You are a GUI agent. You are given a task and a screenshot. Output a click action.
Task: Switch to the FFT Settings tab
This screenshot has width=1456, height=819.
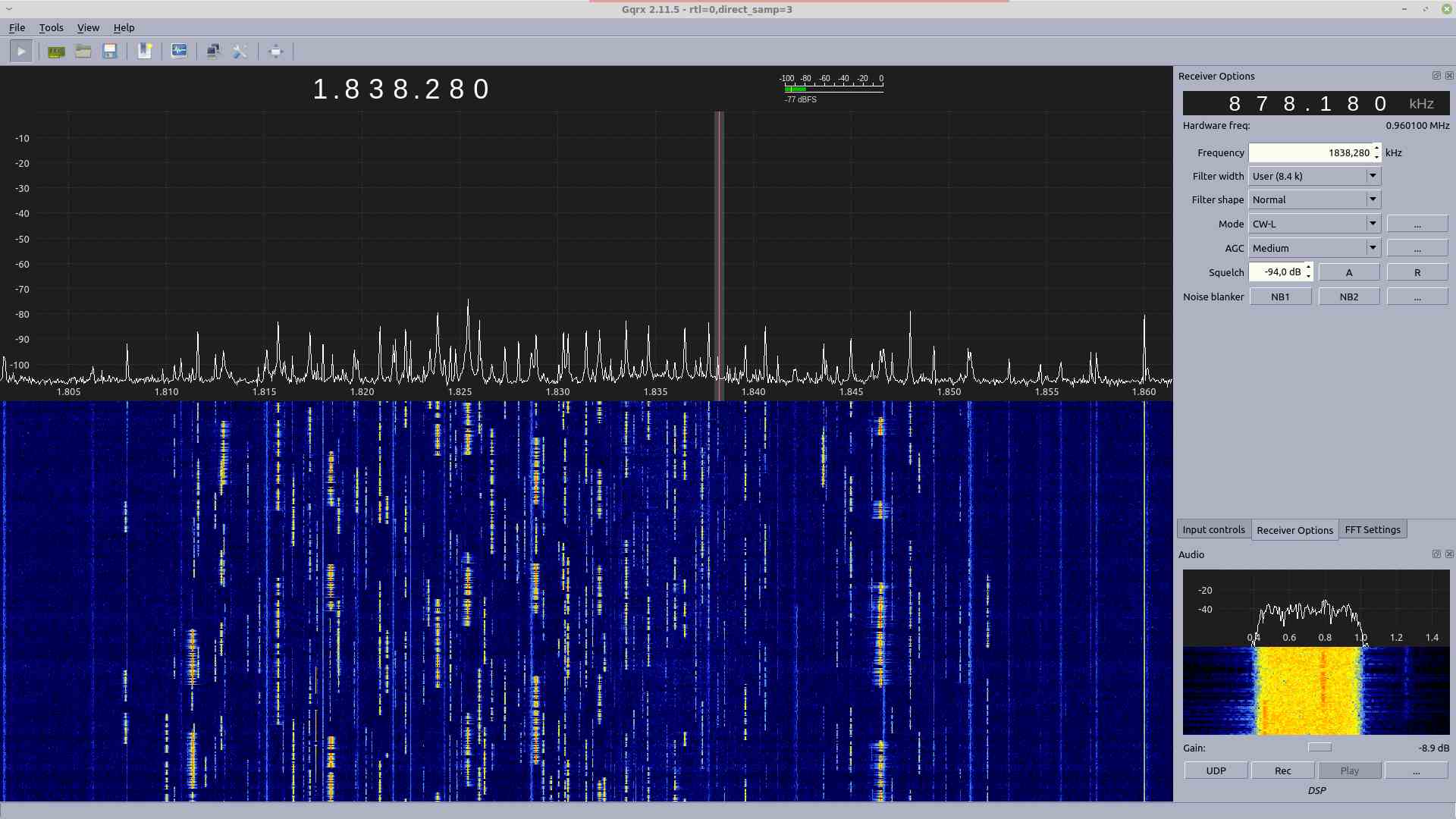[1372, 529]
